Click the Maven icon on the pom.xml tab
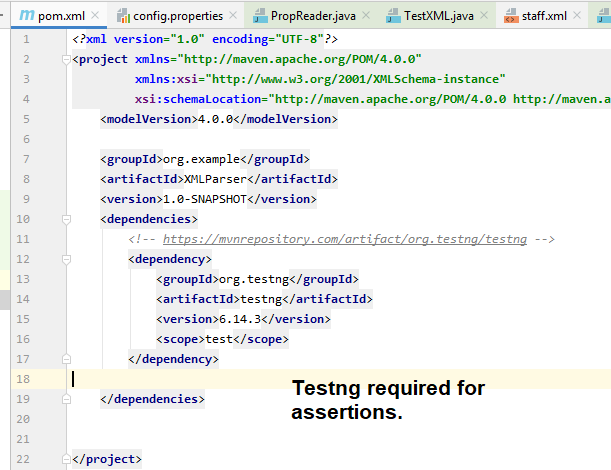 [x=26, y=17]
